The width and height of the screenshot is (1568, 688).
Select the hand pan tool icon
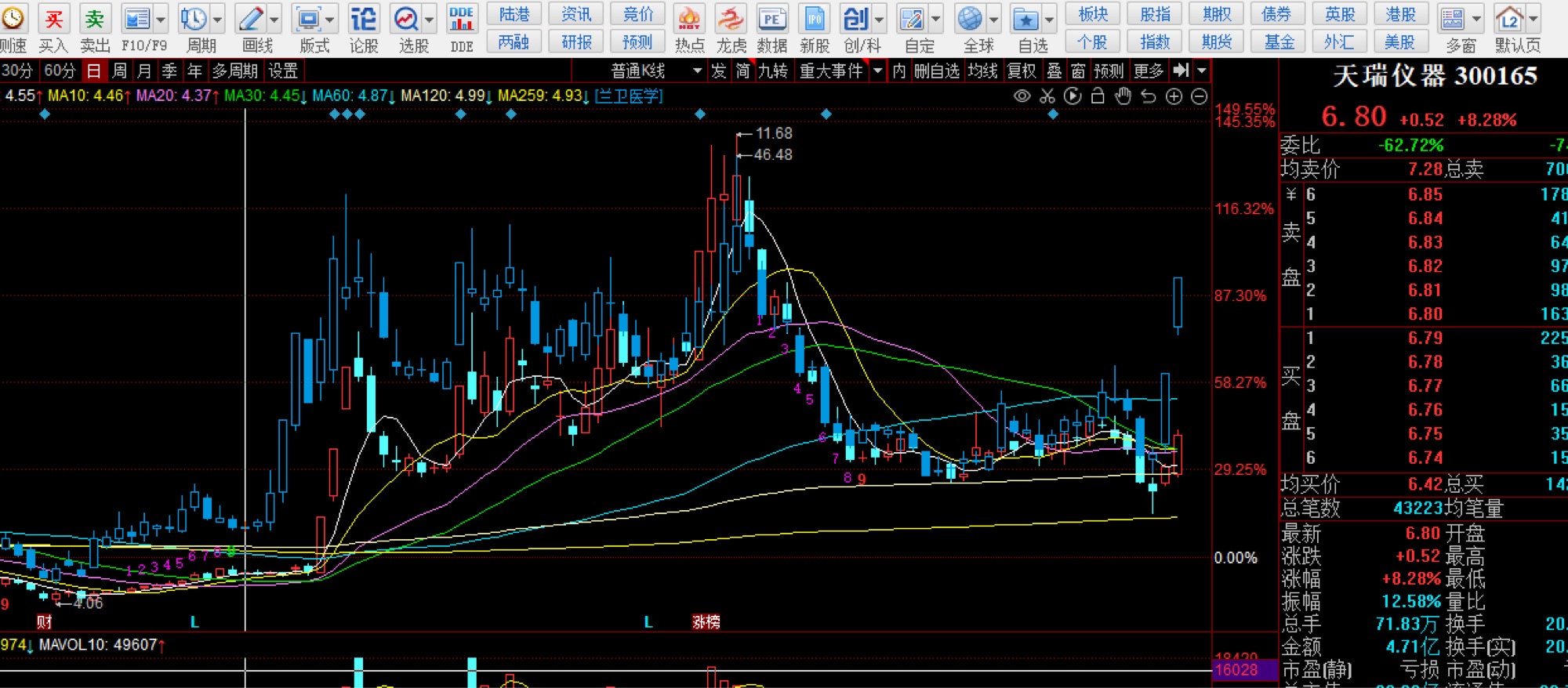1123,96
